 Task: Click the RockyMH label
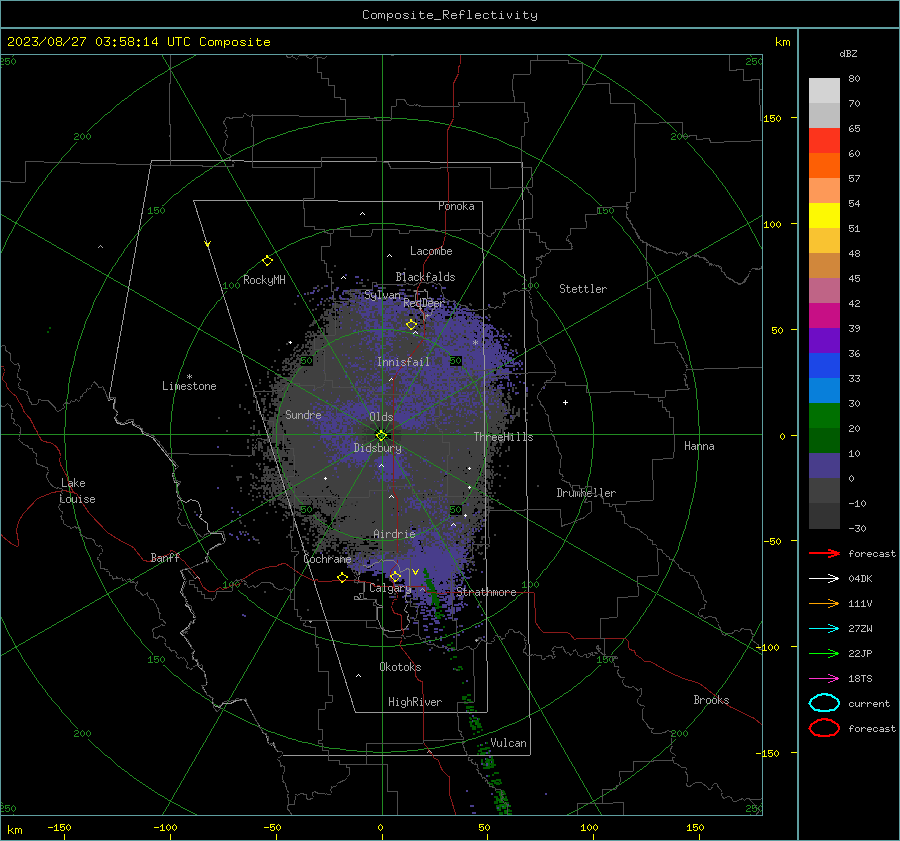coord(264,280)
